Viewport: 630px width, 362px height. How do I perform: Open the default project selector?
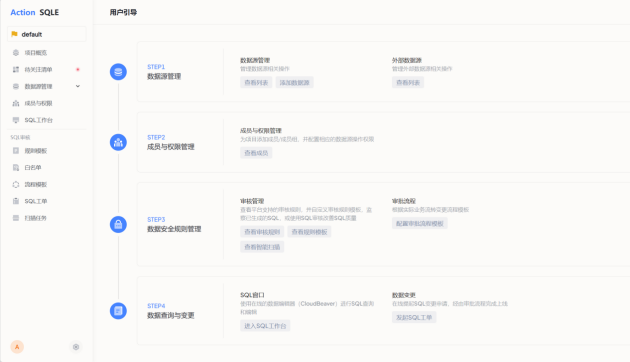pyautogui.click(x=47, y=34)
